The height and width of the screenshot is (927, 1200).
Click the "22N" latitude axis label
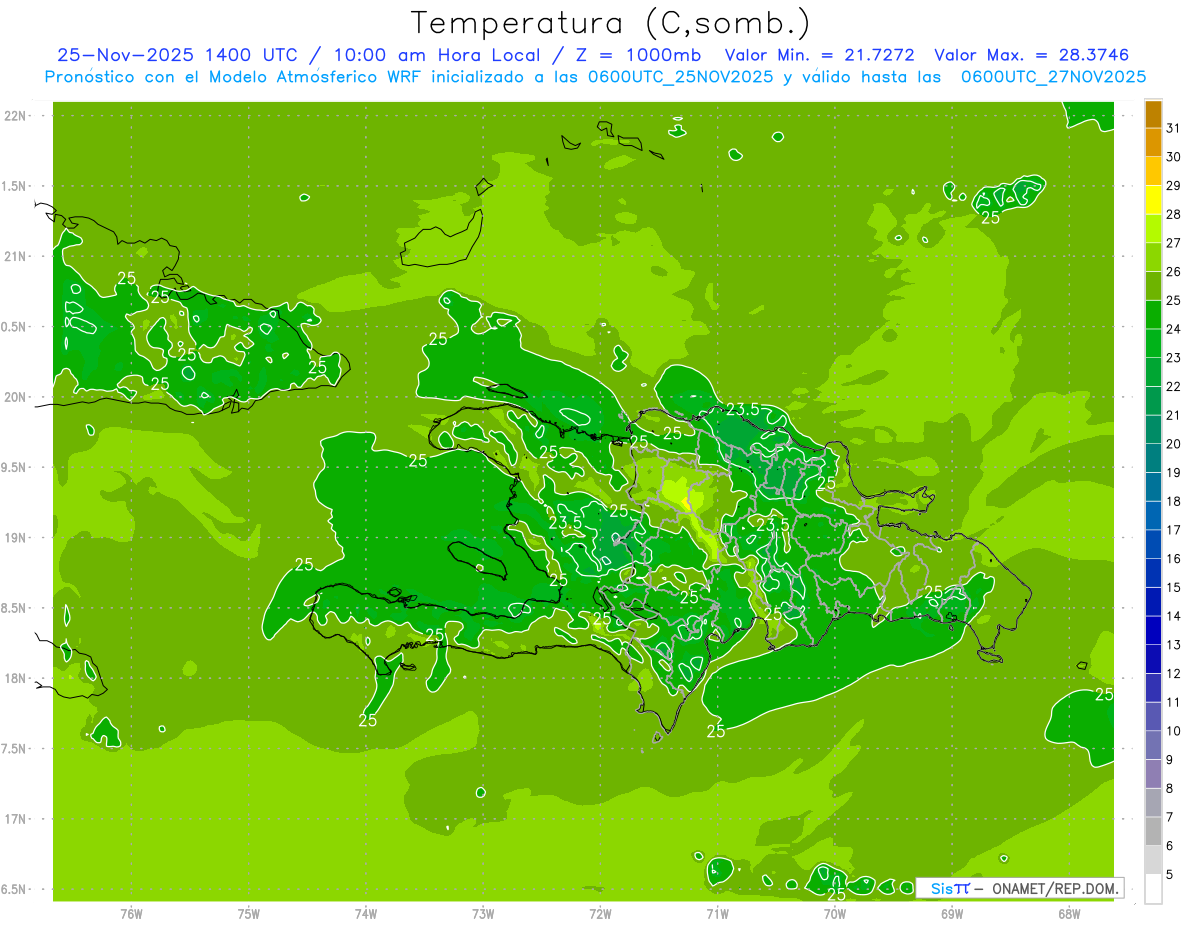[15, 116]
